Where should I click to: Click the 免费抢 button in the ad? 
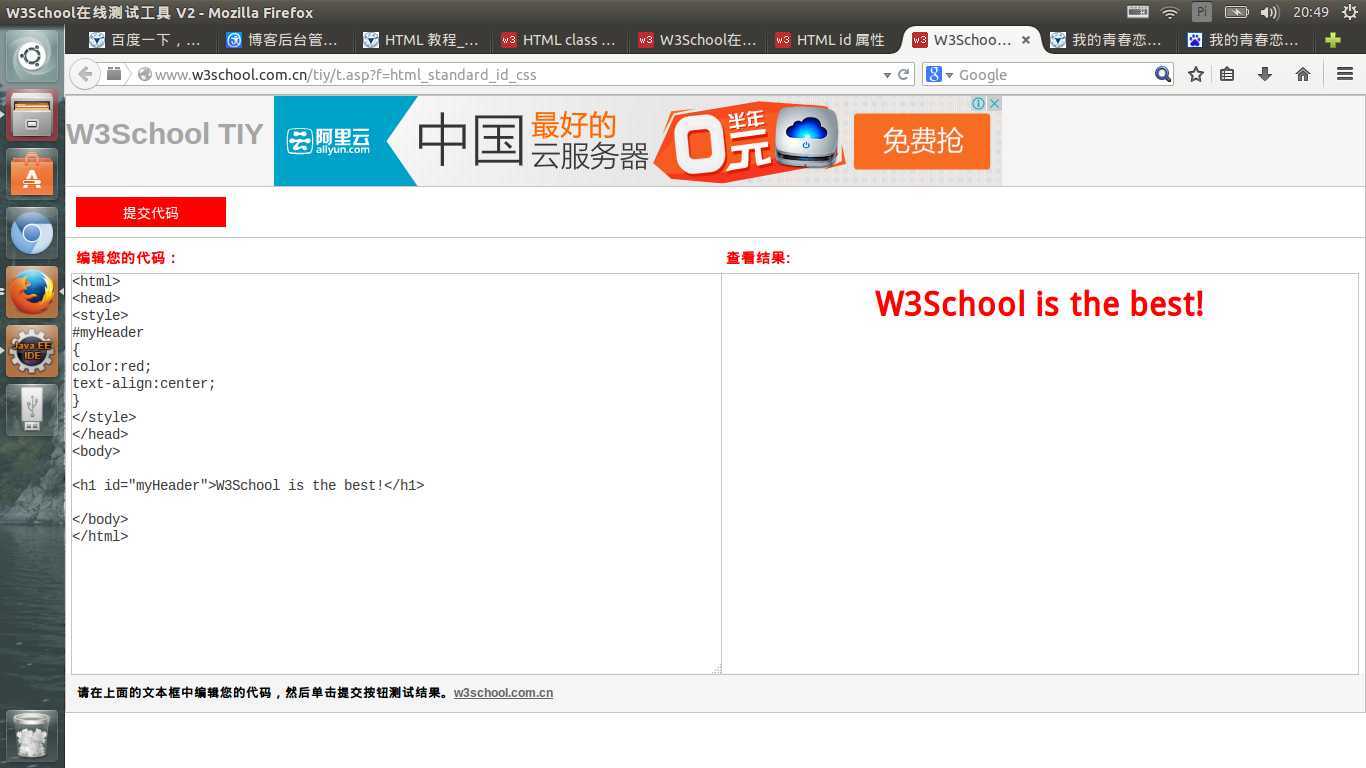921,141
